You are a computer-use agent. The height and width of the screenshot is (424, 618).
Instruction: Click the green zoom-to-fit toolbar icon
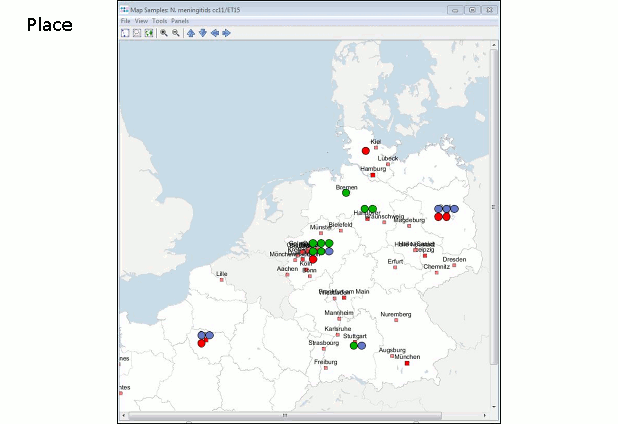(x=149, y=33)
